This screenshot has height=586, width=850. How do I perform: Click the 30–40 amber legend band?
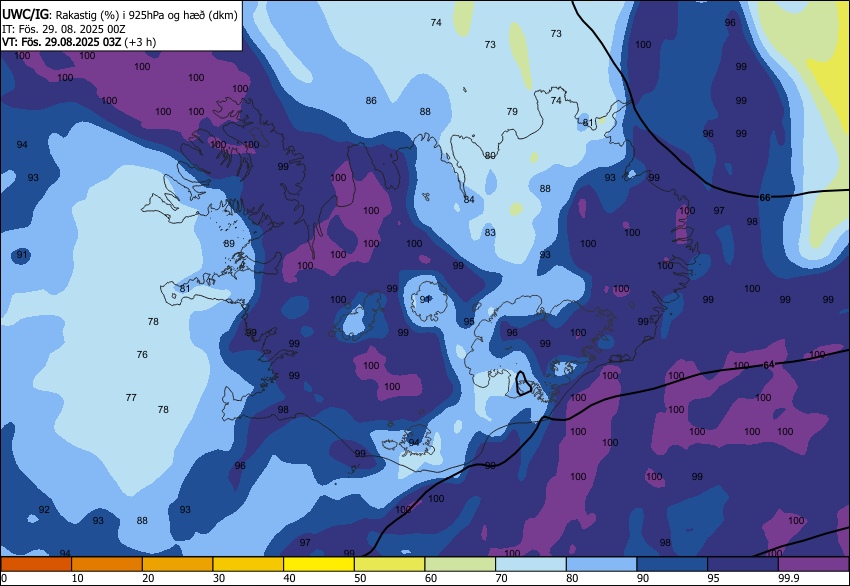(x=248, y=564)
